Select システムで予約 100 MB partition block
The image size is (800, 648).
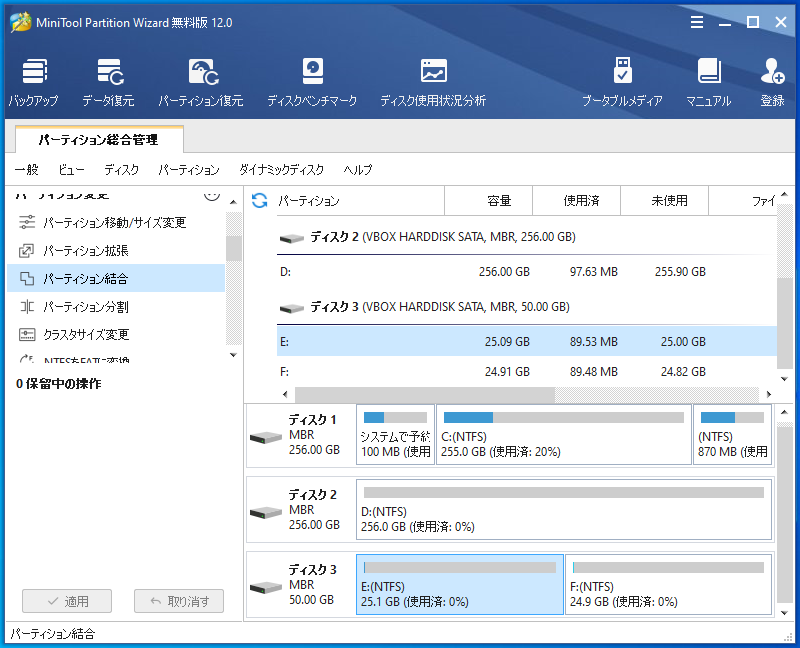tap(395, 435)
